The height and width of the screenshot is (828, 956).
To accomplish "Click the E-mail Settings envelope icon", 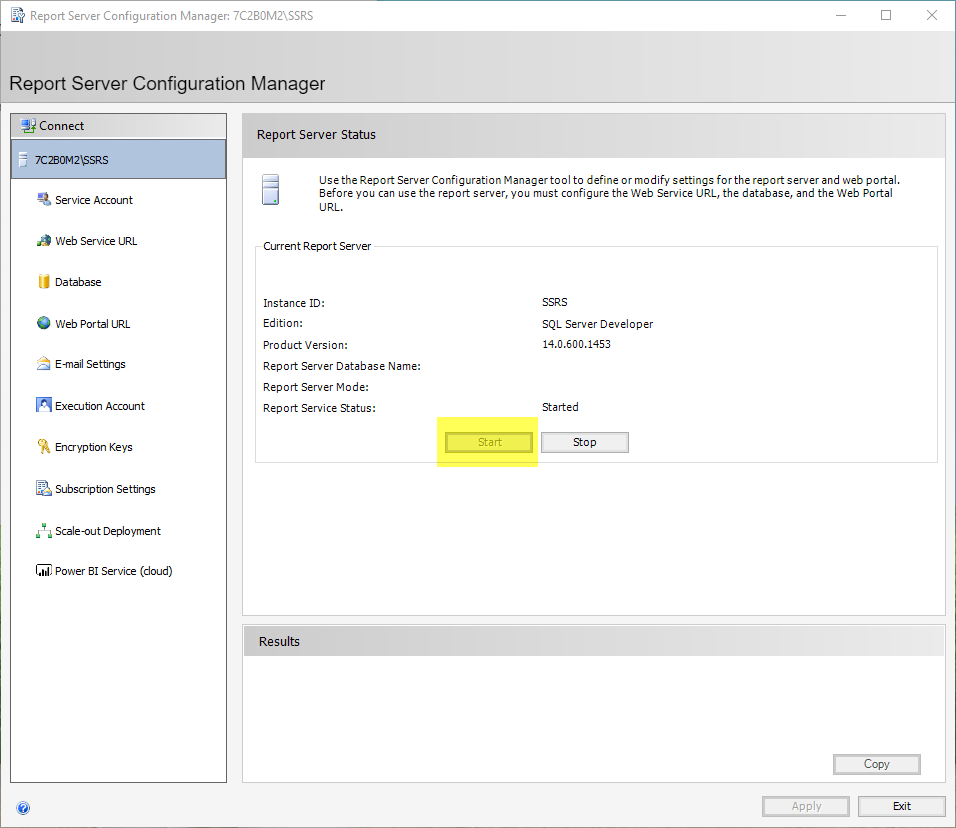I will (x=44, y=364).
